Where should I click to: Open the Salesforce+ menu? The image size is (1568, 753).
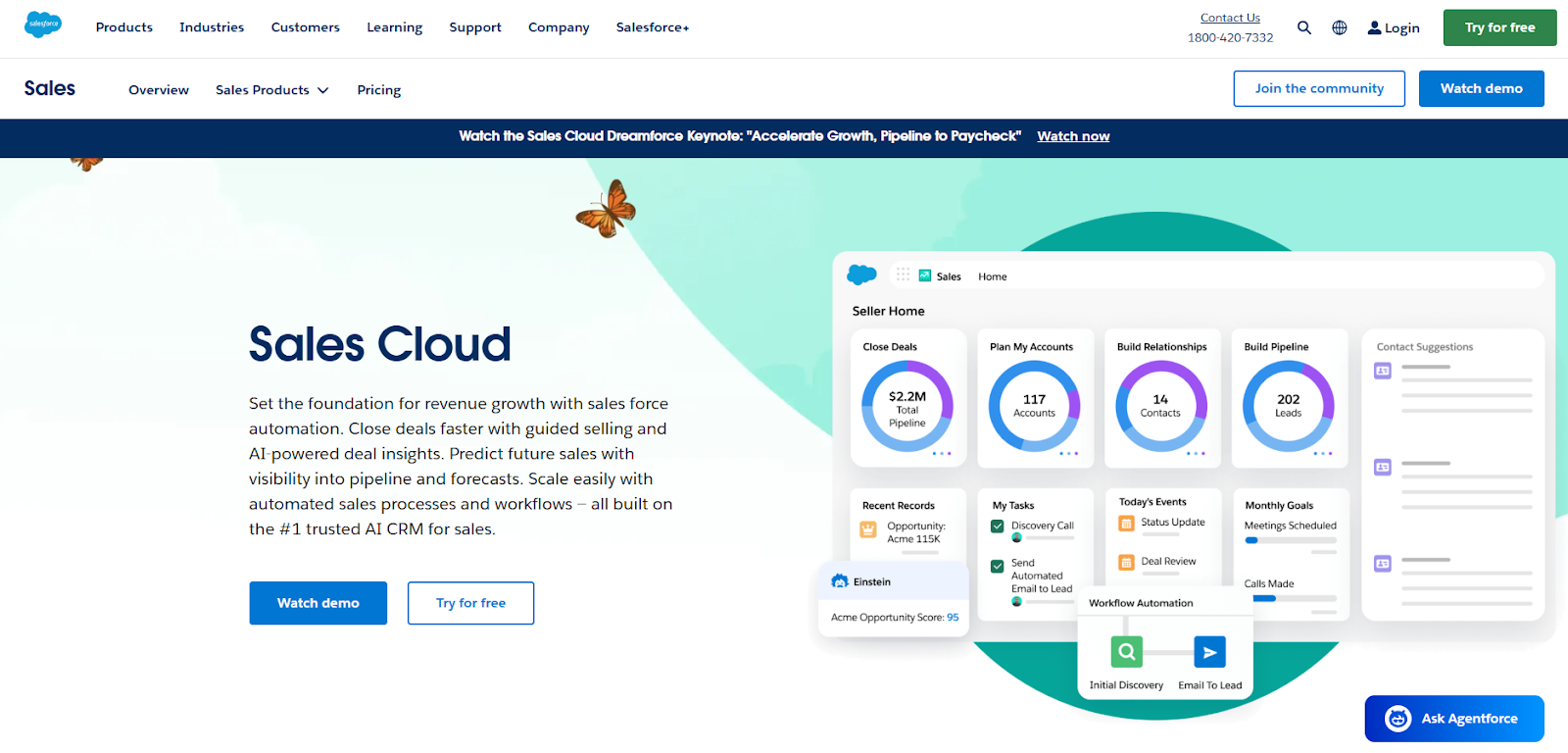click(x=653, y=27)
